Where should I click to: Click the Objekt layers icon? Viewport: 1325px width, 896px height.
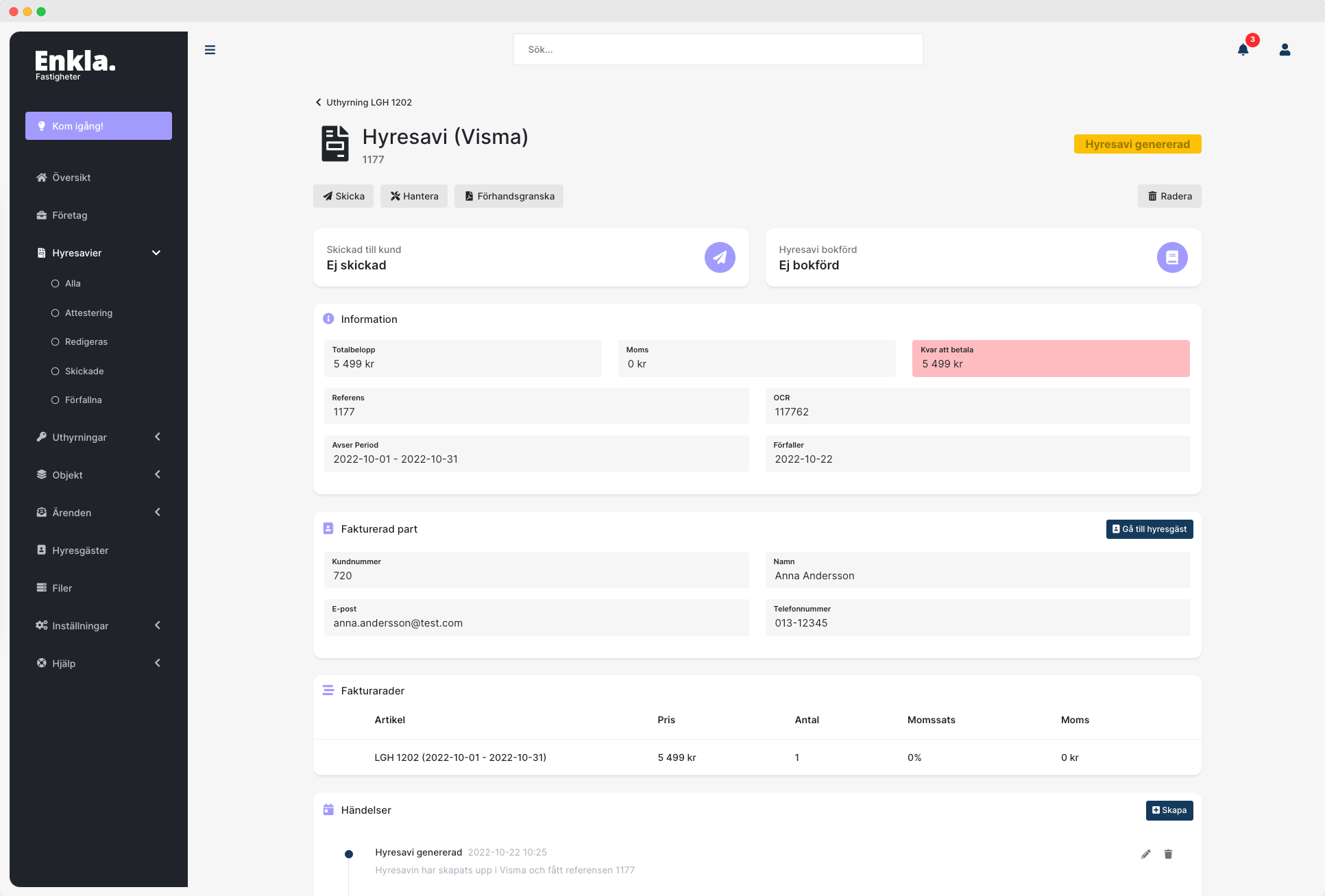point(42,474)
